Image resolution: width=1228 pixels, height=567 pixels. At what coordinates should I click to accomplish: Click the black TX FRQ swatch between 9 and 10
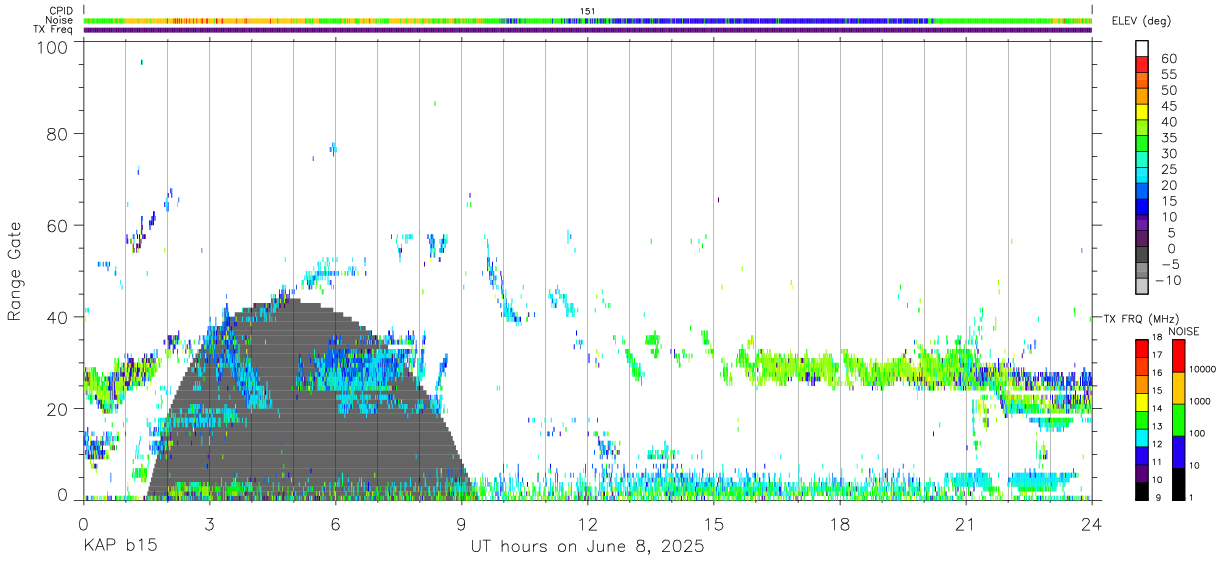(1142, 489)
